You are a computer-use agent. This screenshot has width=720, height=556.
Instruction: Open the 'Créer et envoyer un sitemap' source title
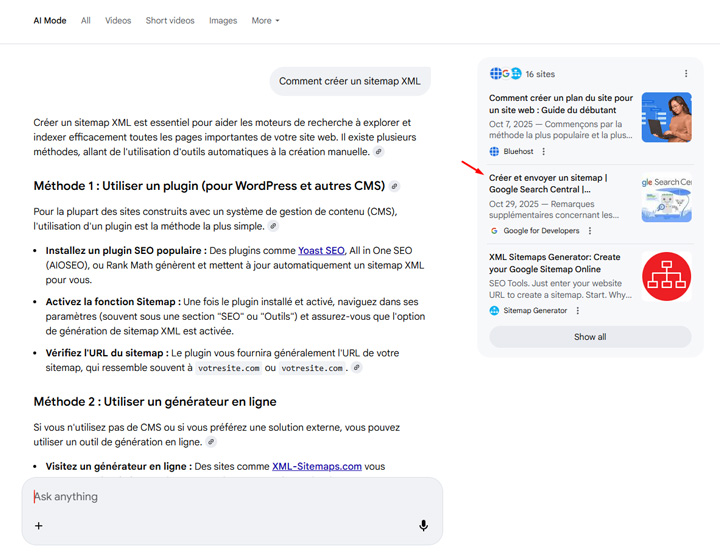(548, 183)
